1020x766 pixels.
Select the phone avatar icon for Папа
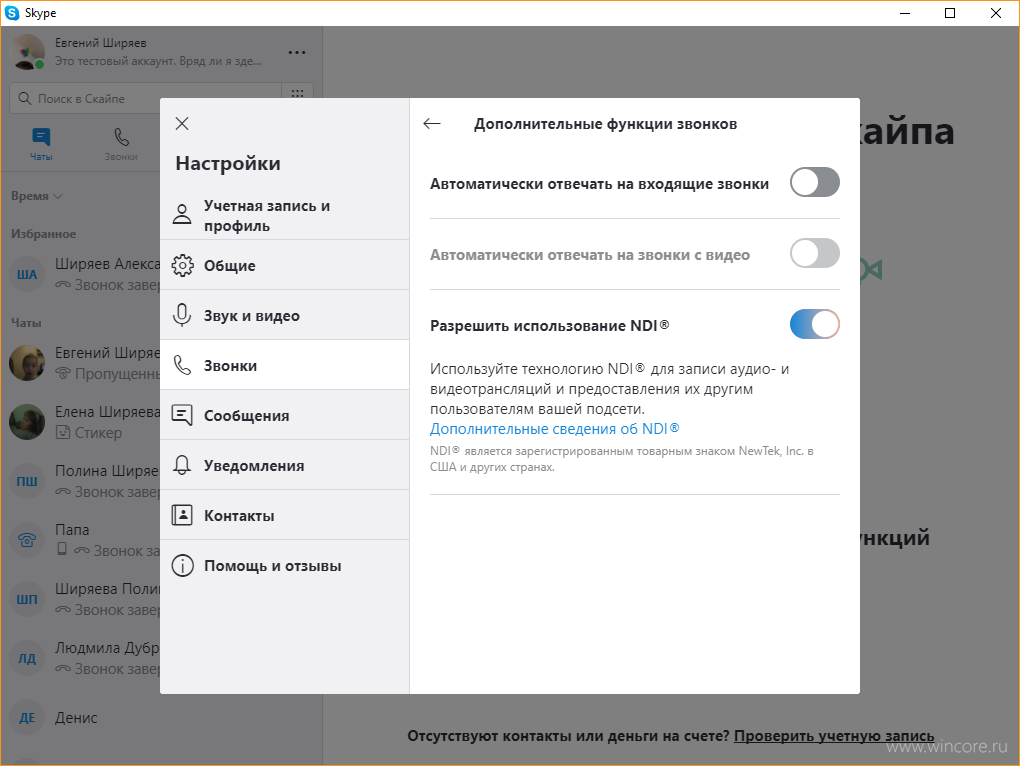point(27,540)
